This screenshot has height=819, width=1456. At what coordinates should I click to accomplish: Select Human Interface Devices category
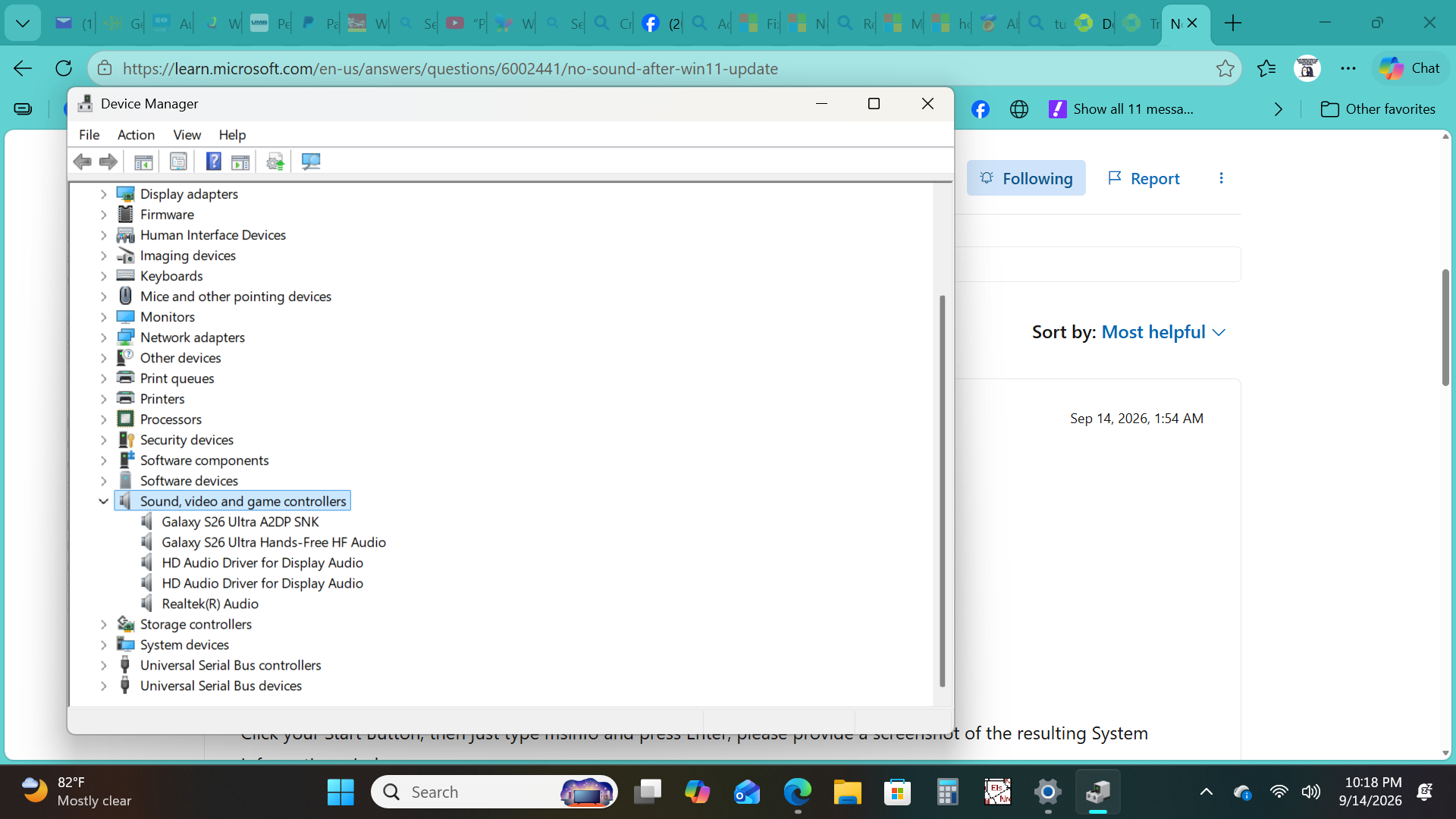213,235
